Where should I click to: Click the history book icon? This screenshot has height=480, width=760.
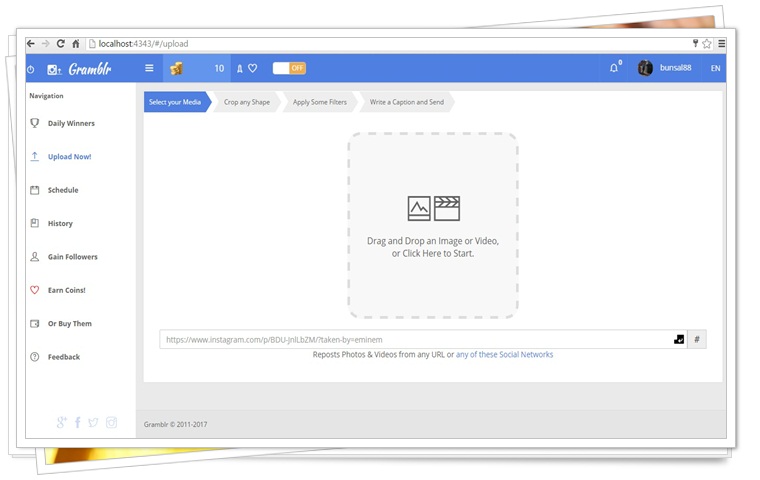click(34, 223)
